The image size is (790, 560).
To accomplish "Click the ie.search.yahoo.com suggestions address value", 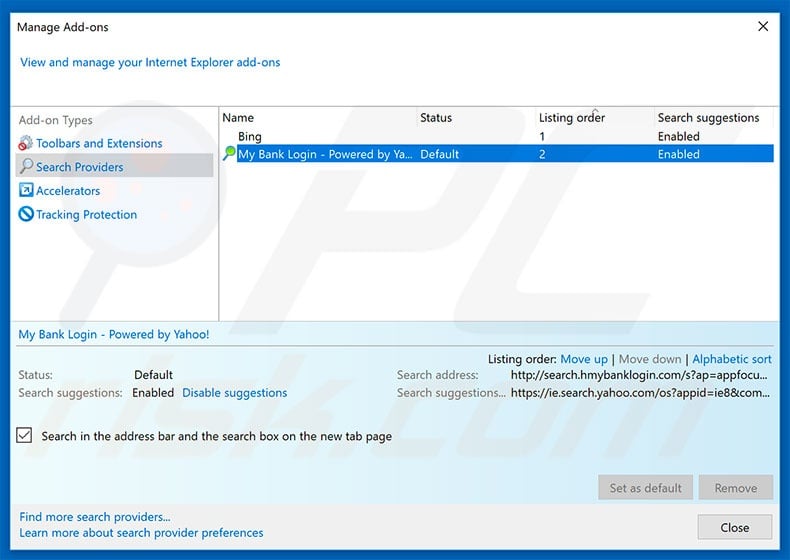I will (640, 393).
